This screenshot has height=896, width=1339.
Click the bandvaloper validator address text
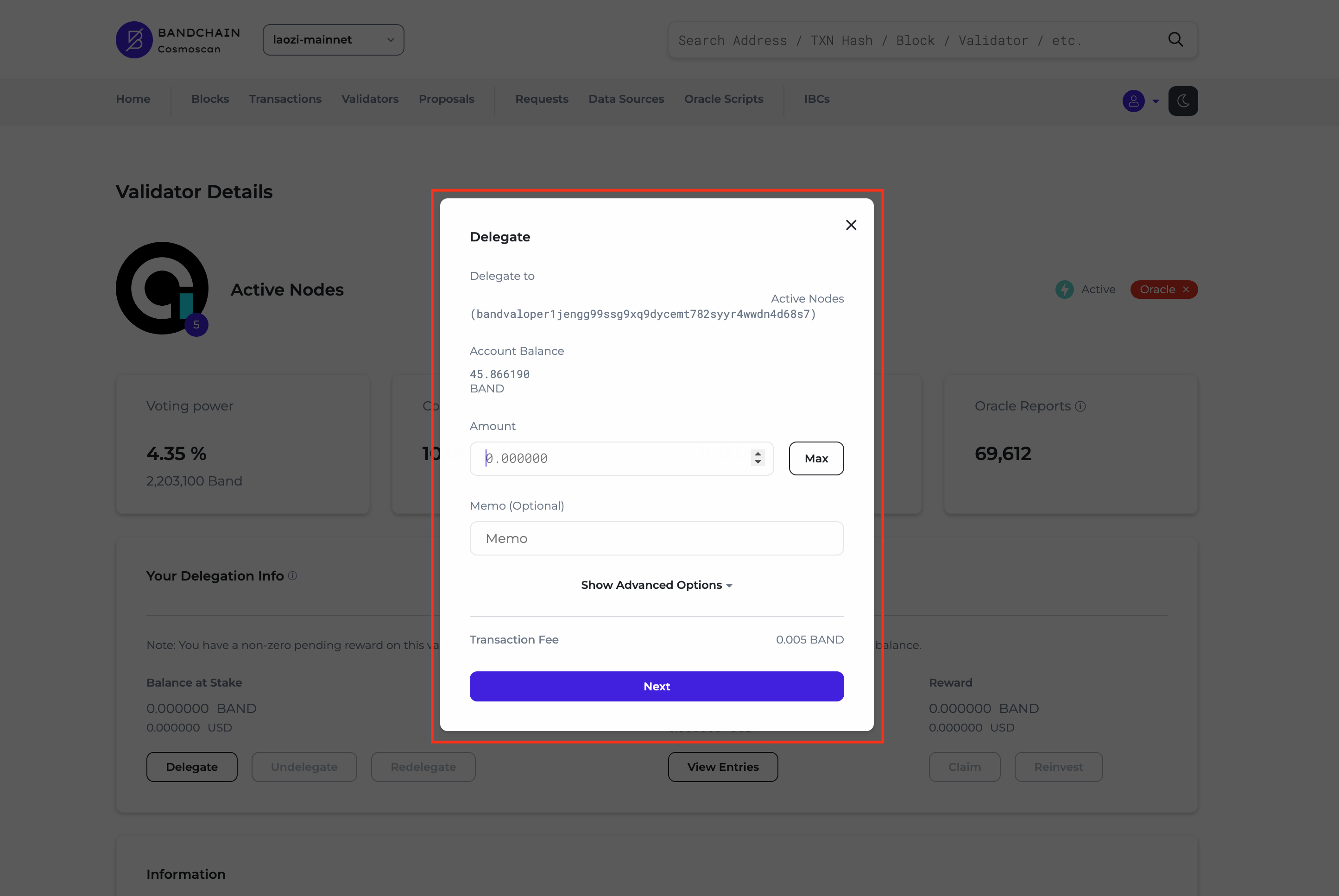[x=643, y=314]
